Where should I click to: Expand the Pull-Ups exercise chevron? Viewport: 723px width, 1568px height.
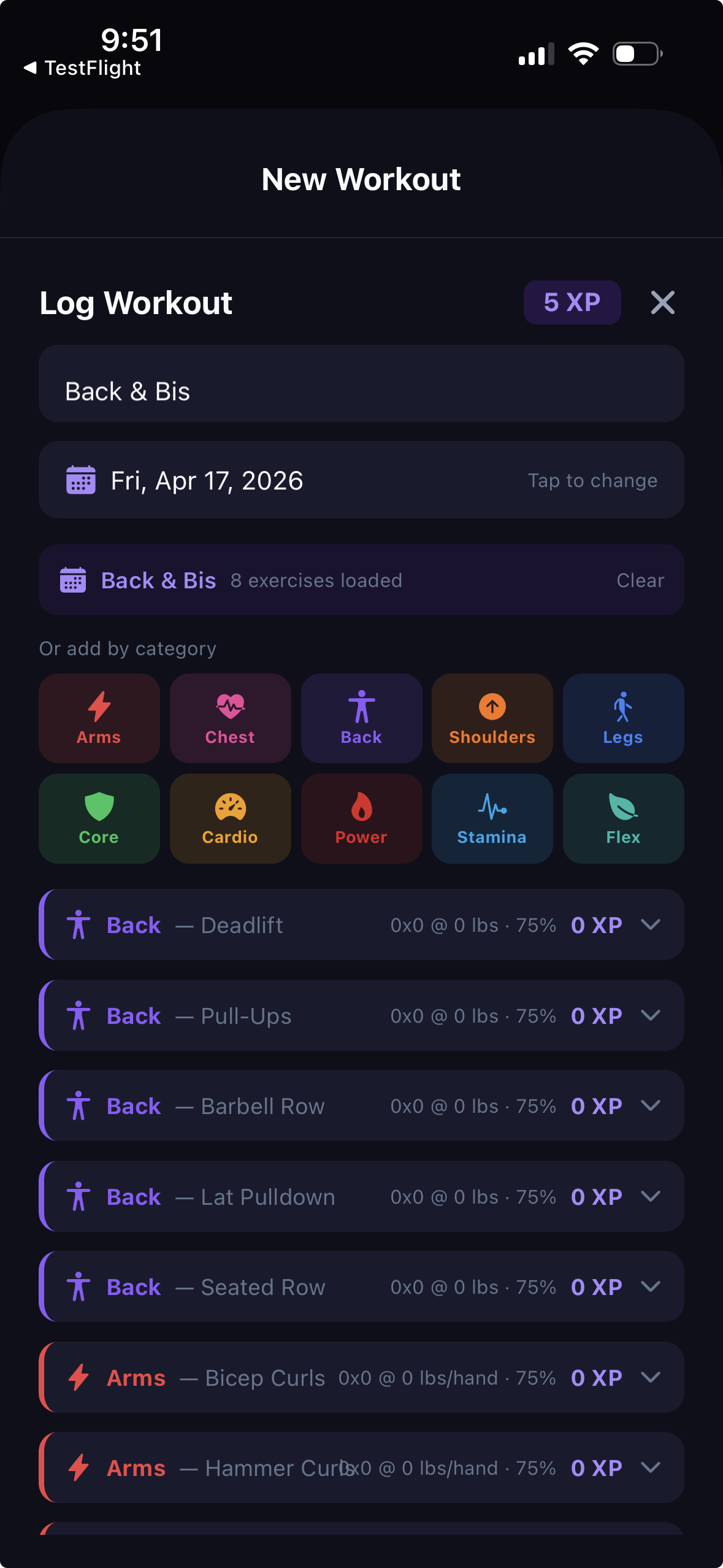[x=650, y=1015]
